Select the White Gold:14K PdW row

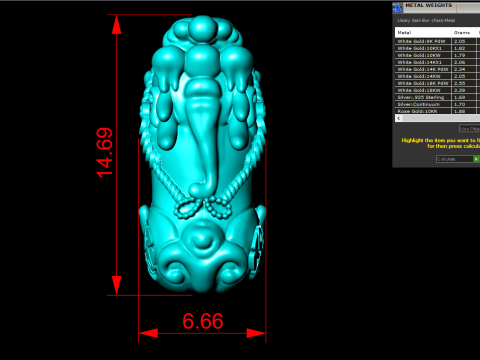[x=437, y=69]
